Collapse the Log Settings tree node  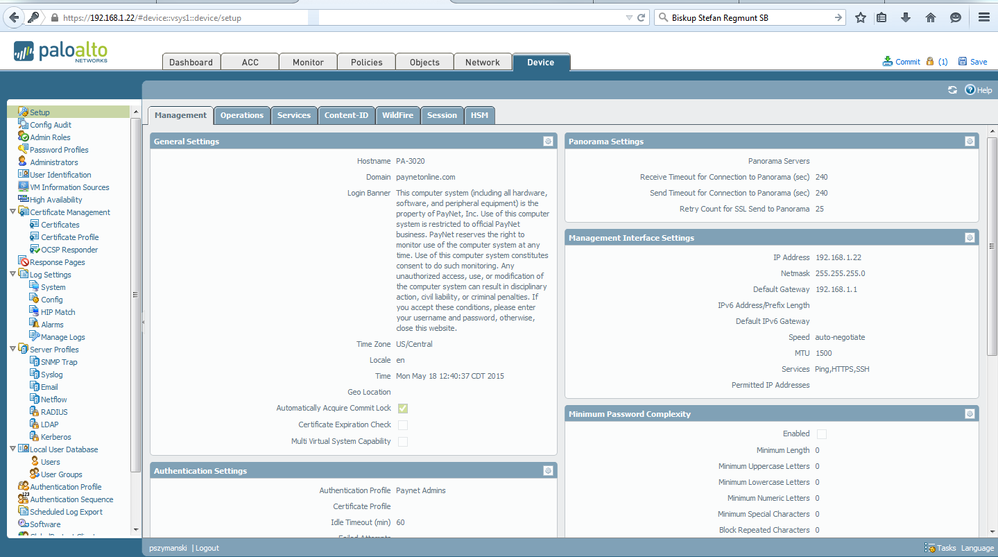[x=13, y=274]
